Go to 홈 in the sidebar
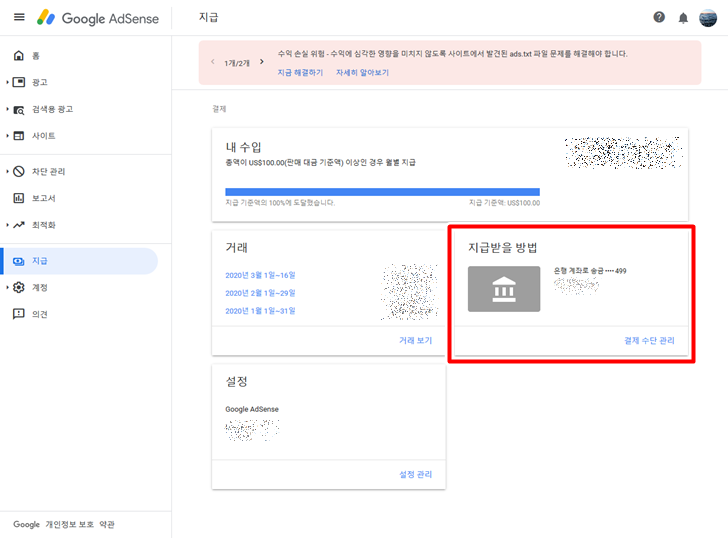 pos(36,55)
